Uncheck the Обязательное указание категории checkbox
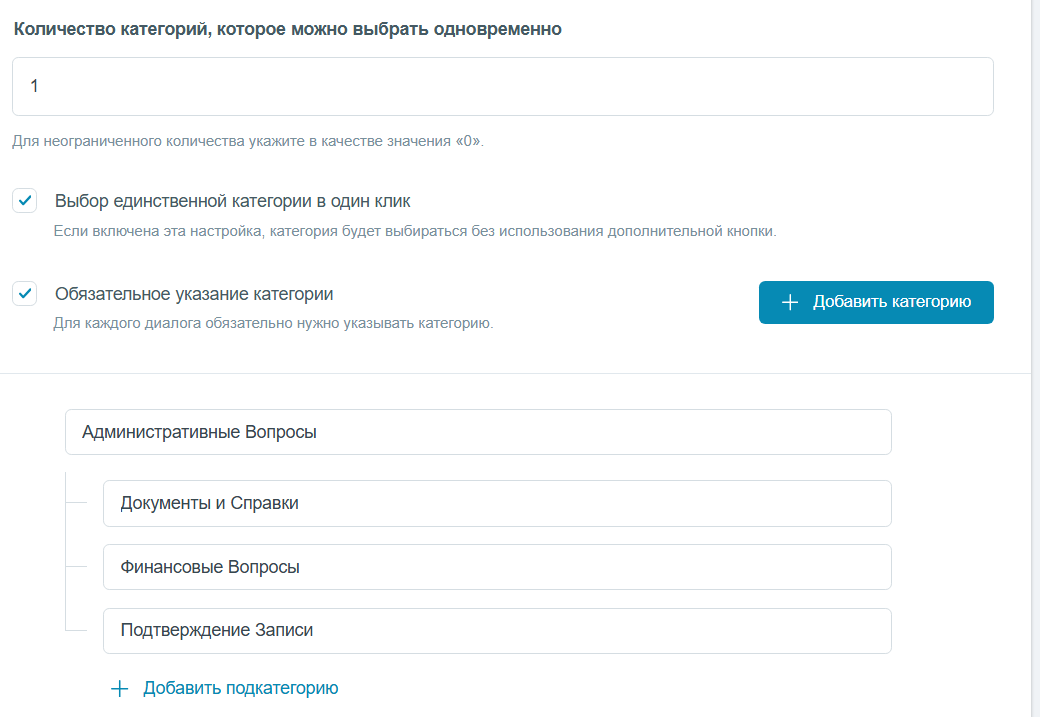 (x=25, y=294)
